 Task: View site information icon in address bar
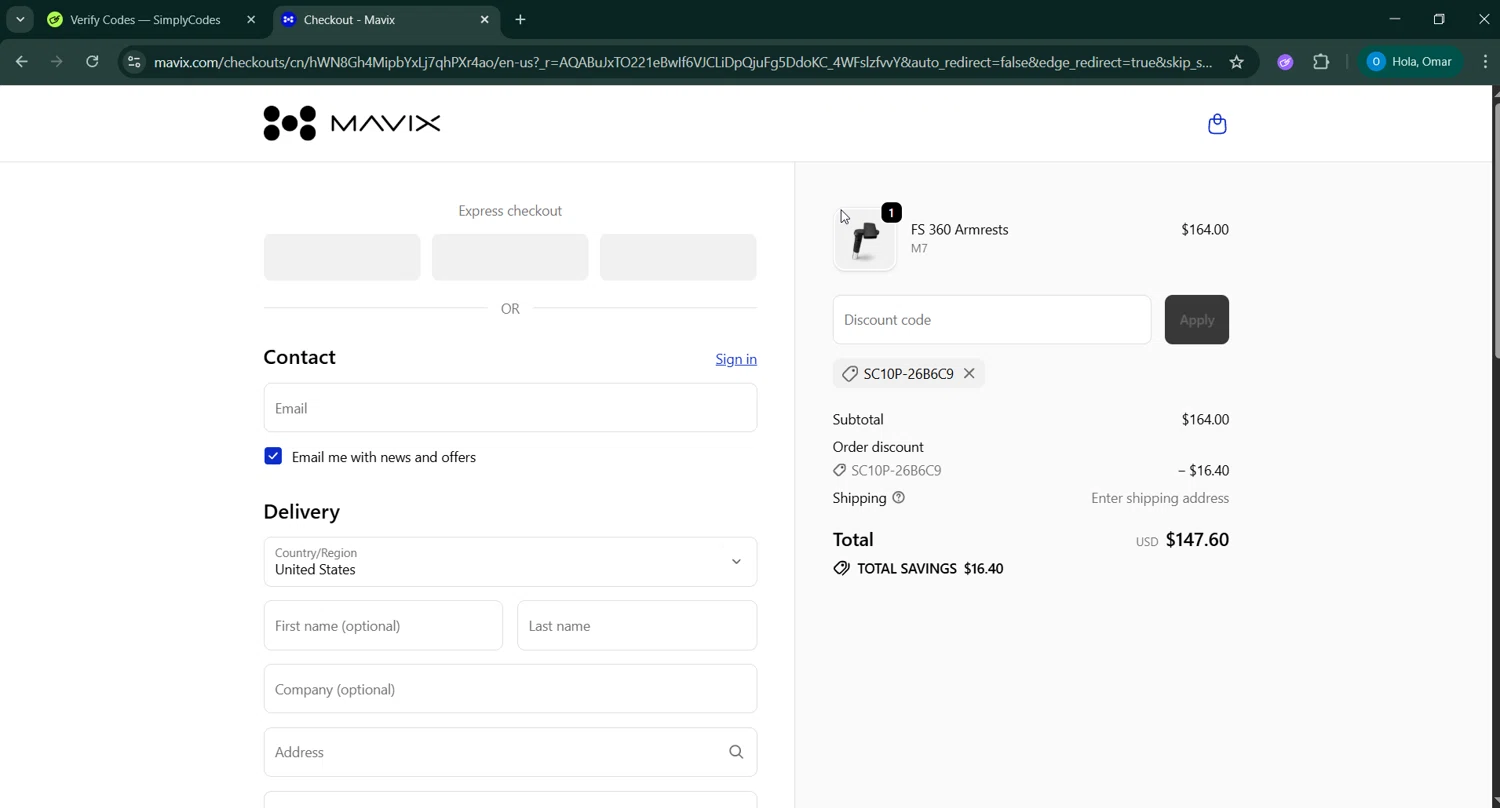point(134,62)
